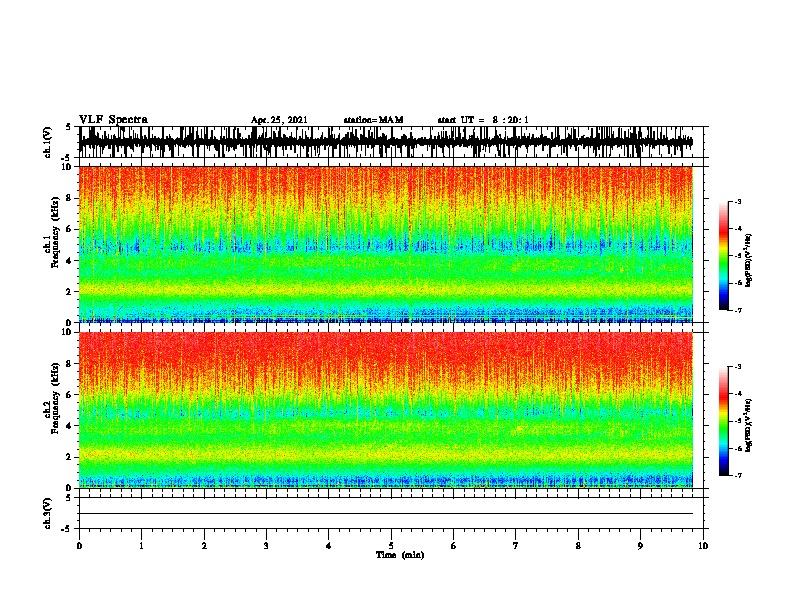Click time-axis tick label "3"

(266, 546)
